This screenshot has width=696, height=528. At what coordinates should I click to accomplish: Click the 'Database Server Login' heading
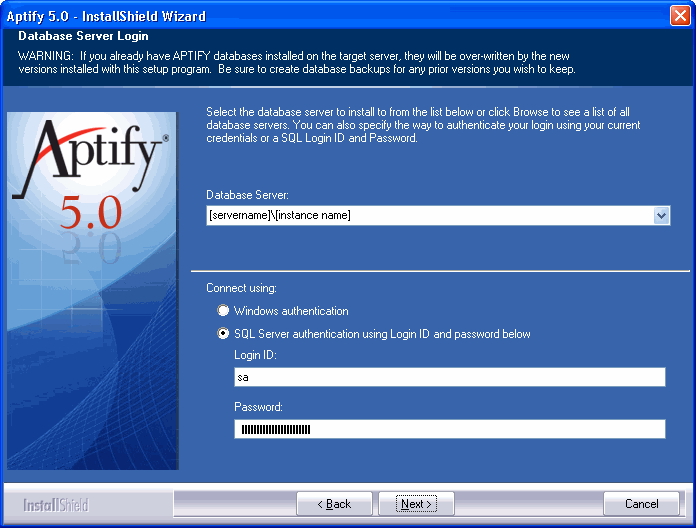83,36
